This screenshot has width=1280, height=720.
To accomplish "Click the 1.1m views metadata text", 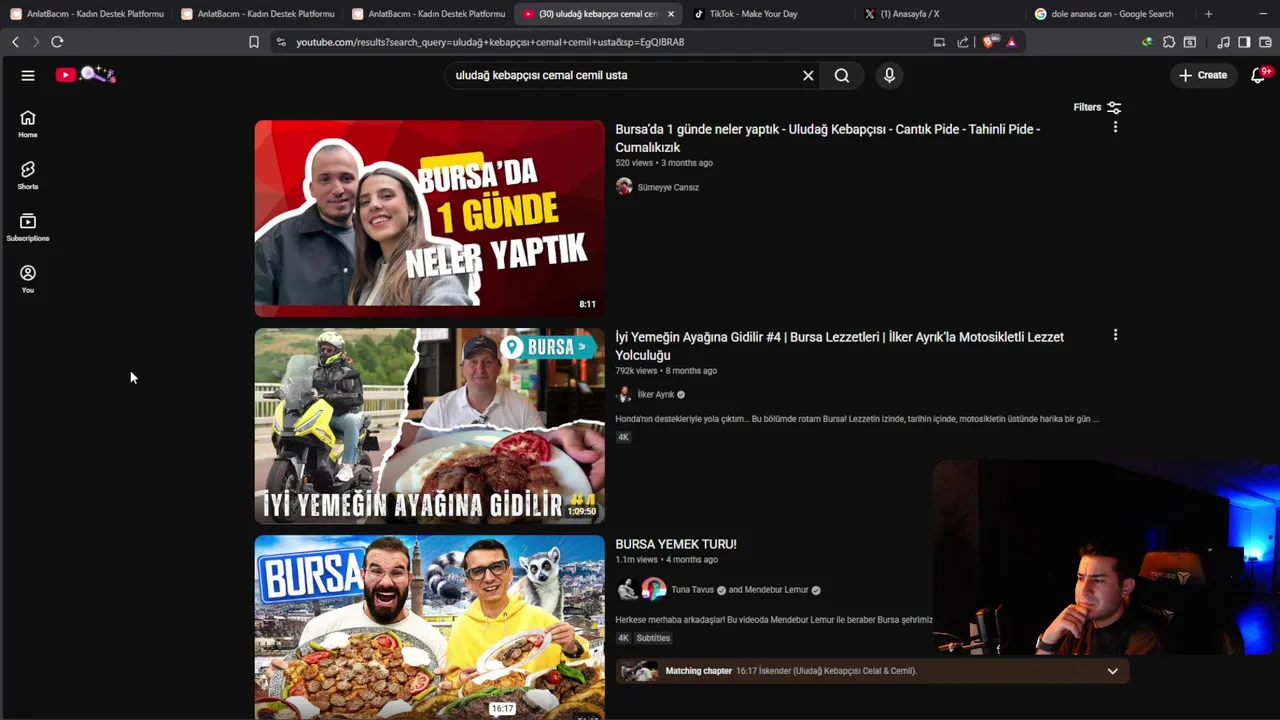I will (636, 560).
